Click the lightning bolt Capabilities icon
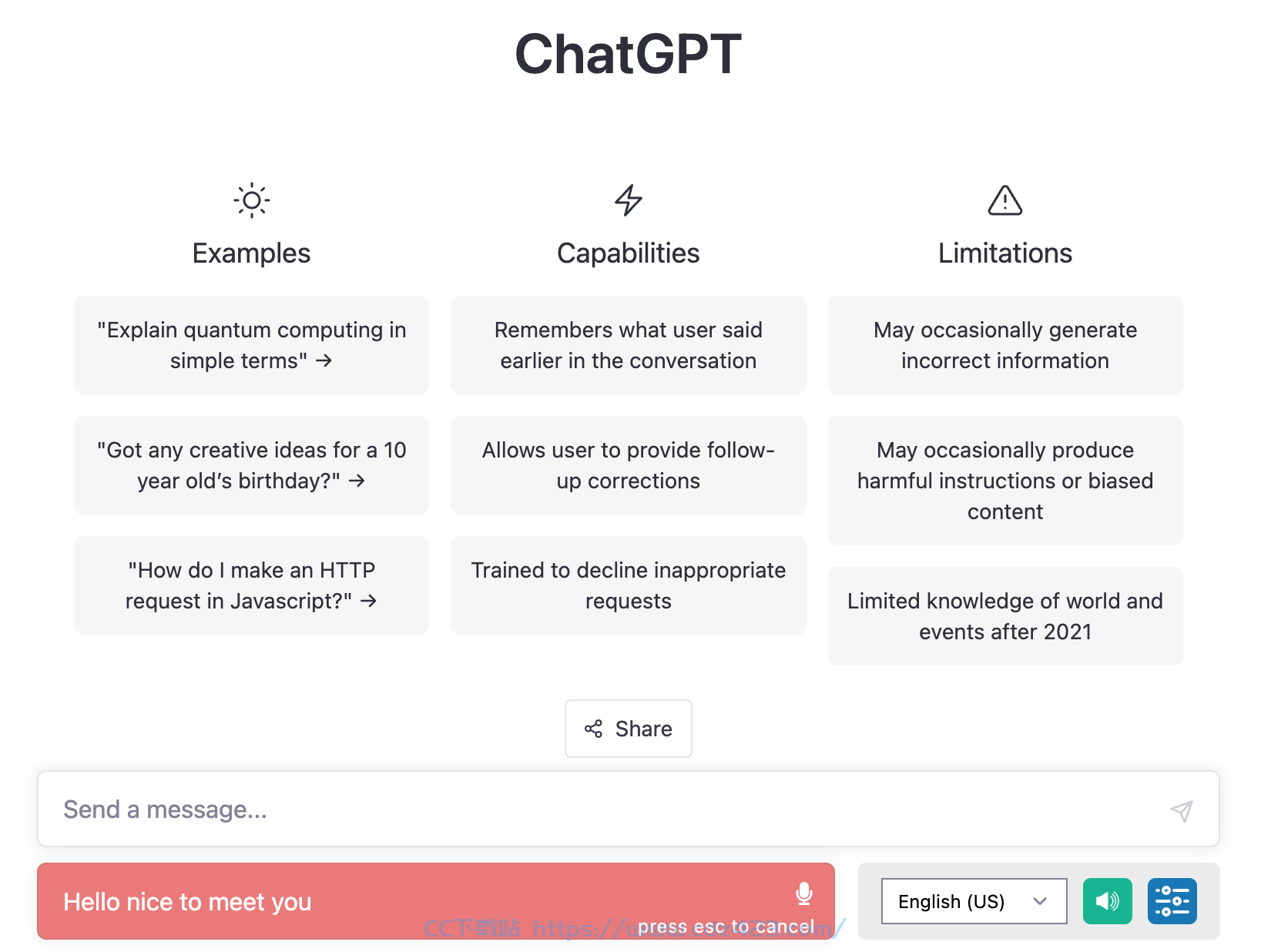This screenshot has height=952, width=1271. point(629,200)
